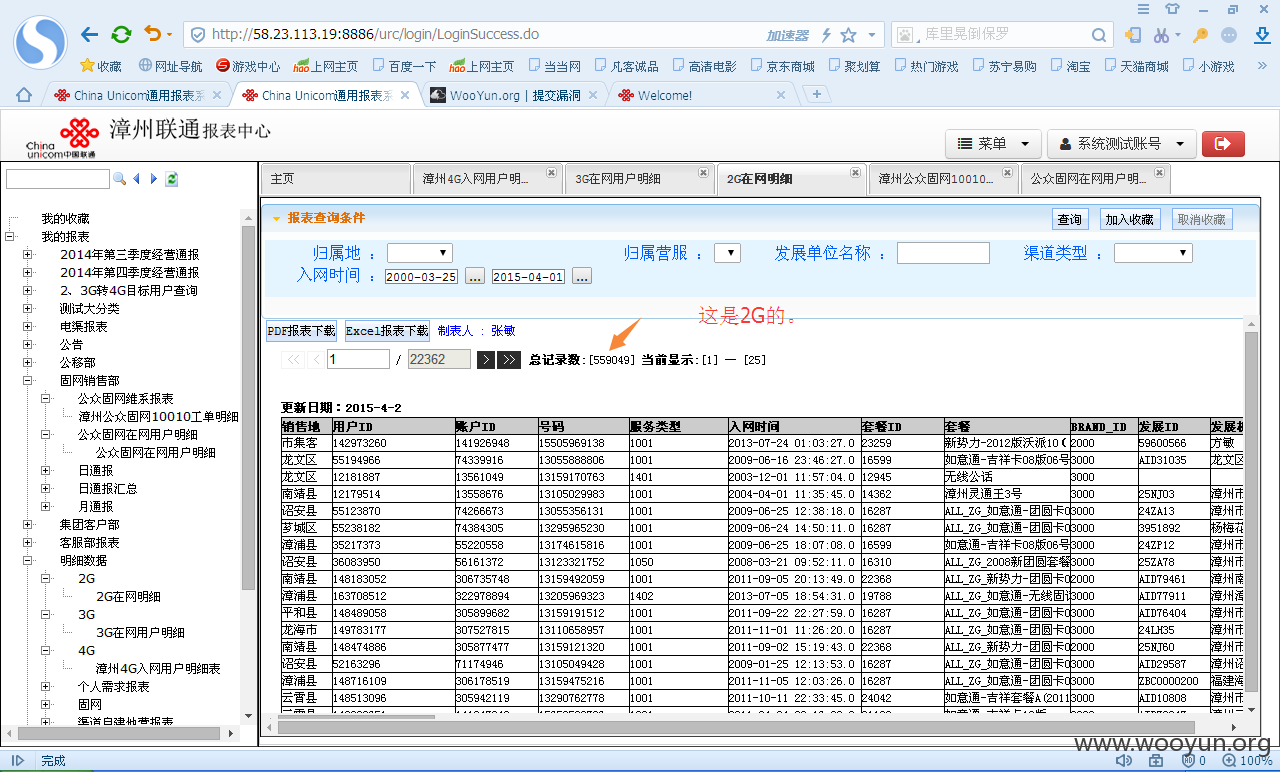Expand the 测试大分类 tree node

[x=27, y=308]
